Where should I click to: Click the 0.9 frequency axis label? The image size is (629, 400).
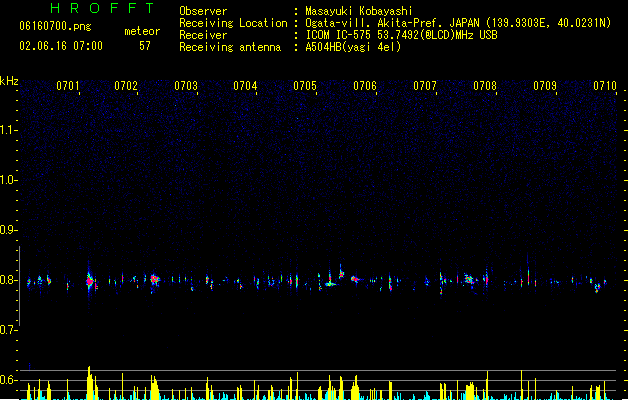pos(8,230)
